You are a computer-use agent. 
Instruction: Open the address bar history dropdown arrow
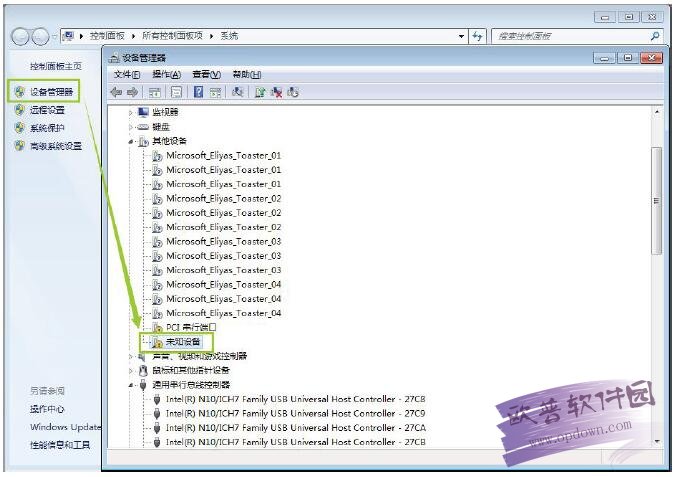pos(461,36)
